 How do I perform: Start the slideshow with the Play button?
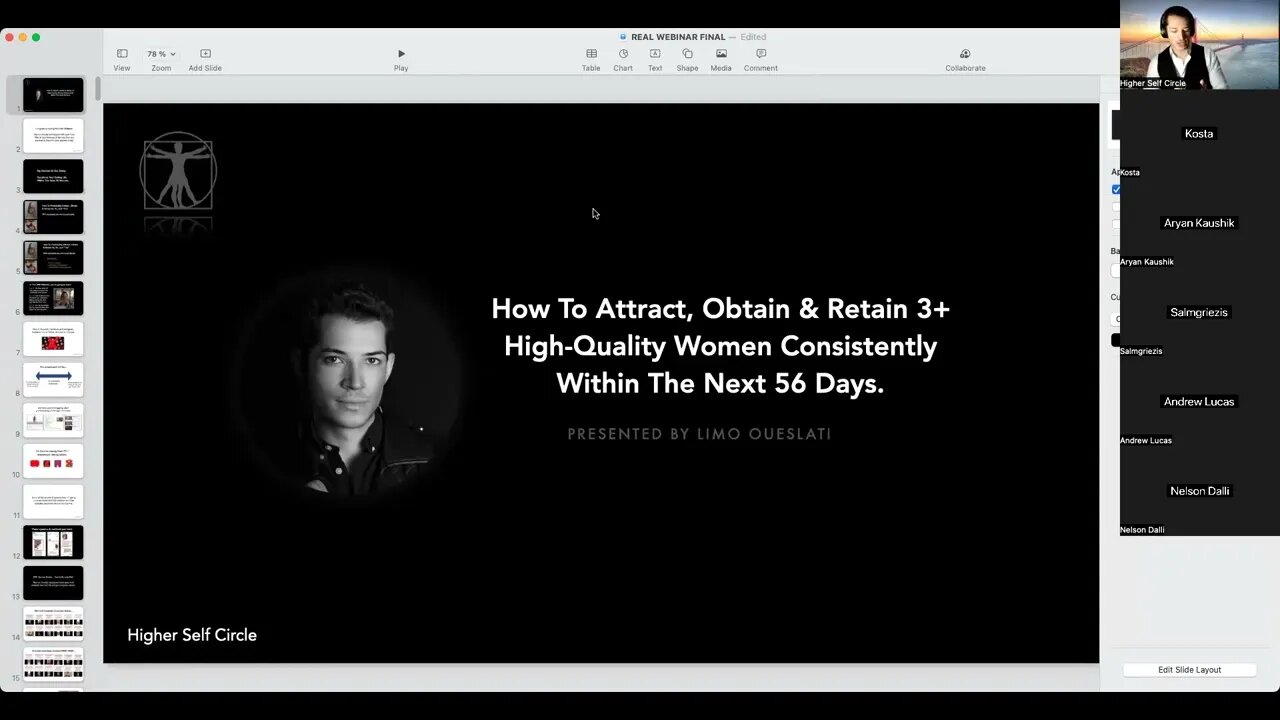coord(401,54)
